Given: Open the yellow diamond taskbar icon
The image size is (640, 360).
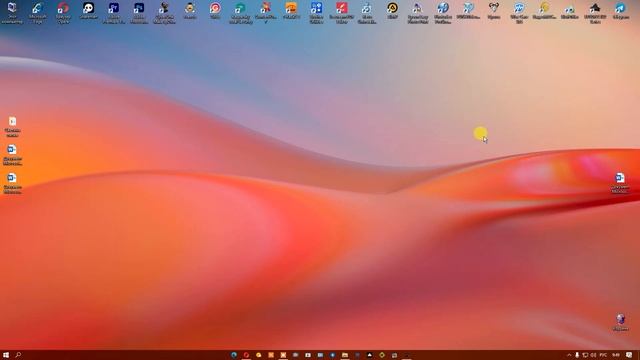Looking at the screenshot, I should point(382,355).
